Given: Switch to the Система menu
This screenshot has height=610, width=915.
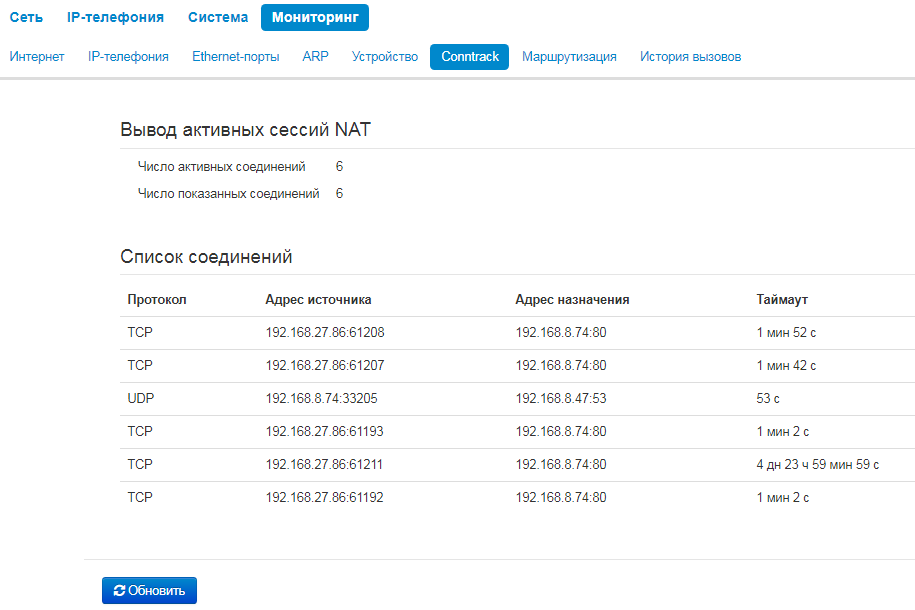Looking at the screenshot, I should coord(218,17).
